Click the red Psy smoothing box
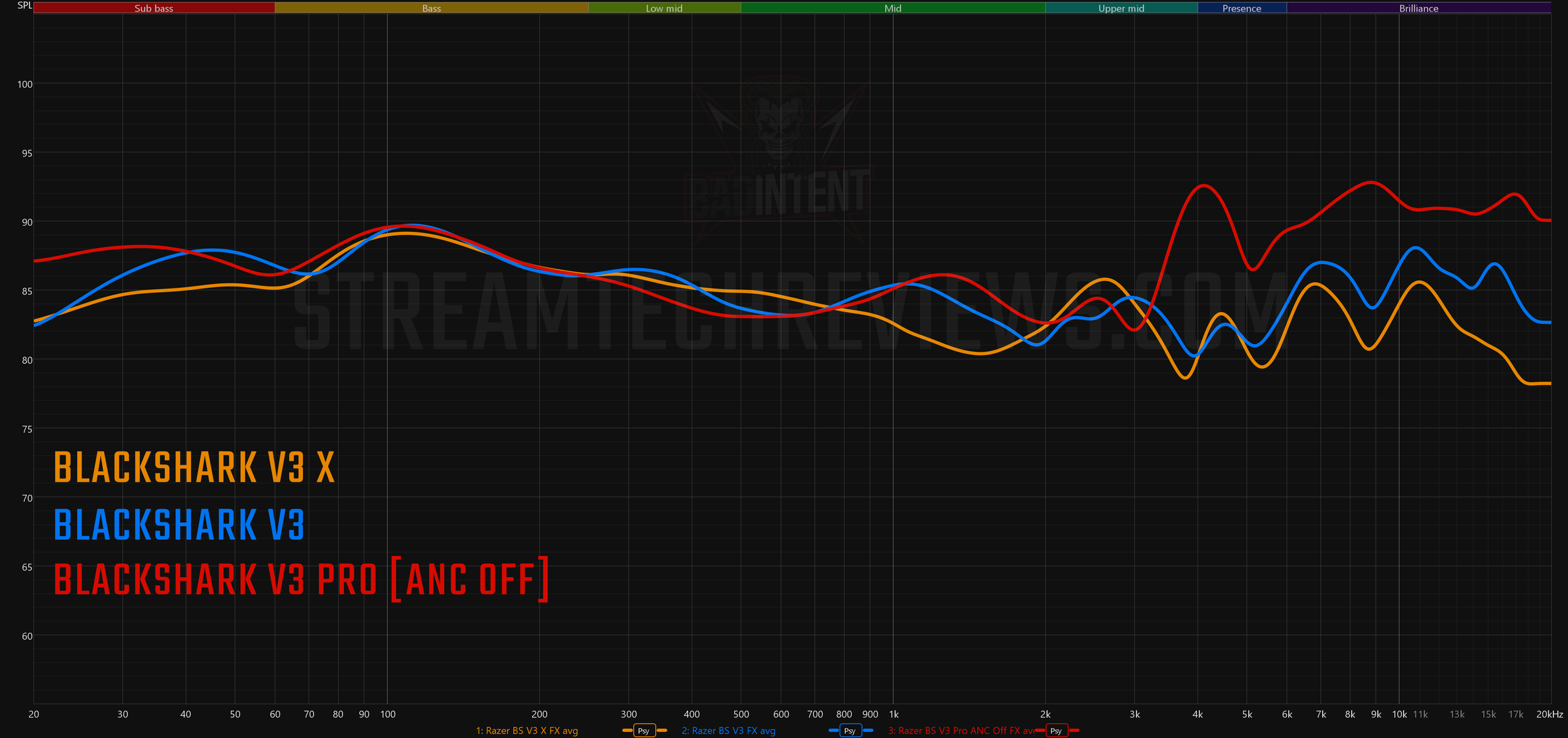The width and height of the screenshot is (1568, 738). [1056, 730]
